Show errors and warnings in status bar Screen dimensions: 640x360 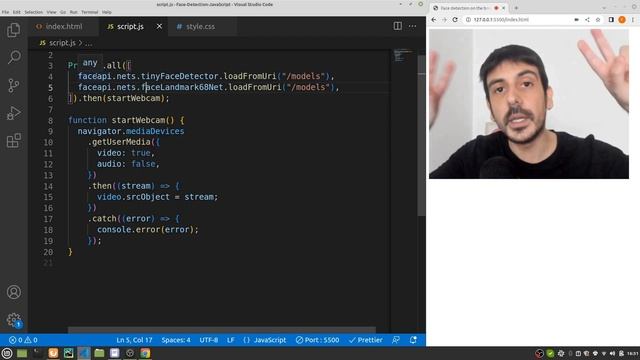(23, 340)
